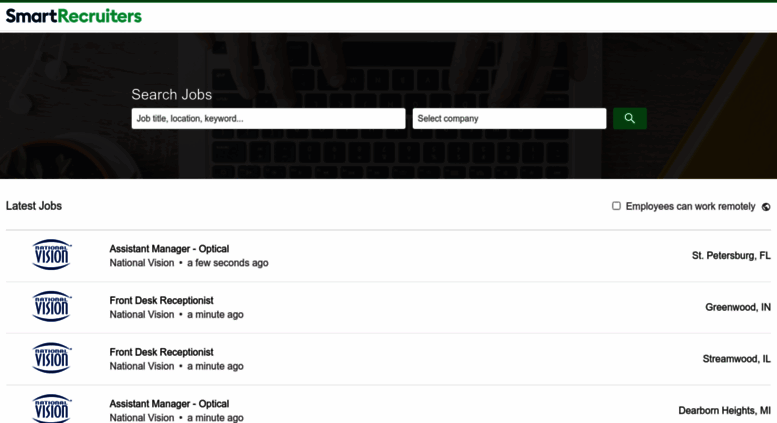Image resolution: width=777 pixels, height=423 pixels.
Task: Click St. Petersburg, FL location text
Action: coord(731,256)
